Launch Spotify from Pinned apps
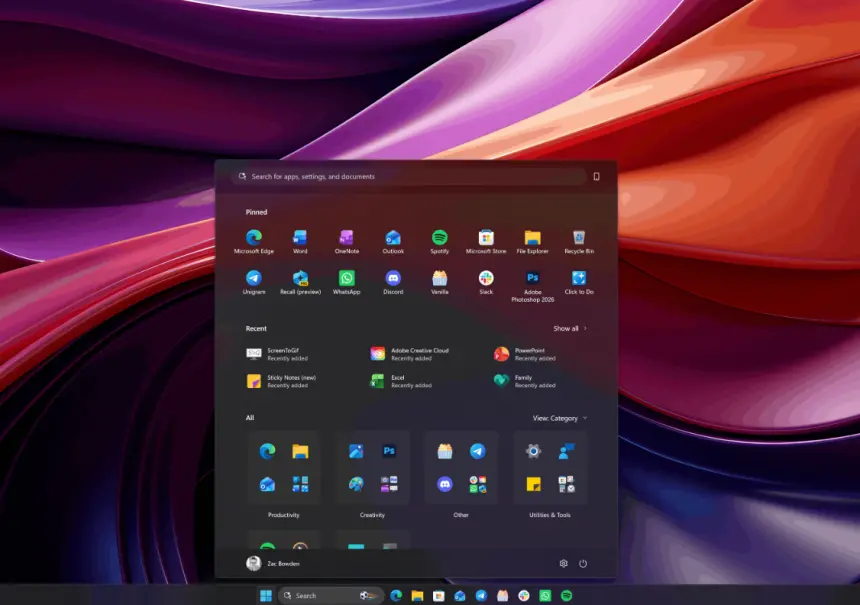Screen dimensions: 860x605 tap(439, 241)
